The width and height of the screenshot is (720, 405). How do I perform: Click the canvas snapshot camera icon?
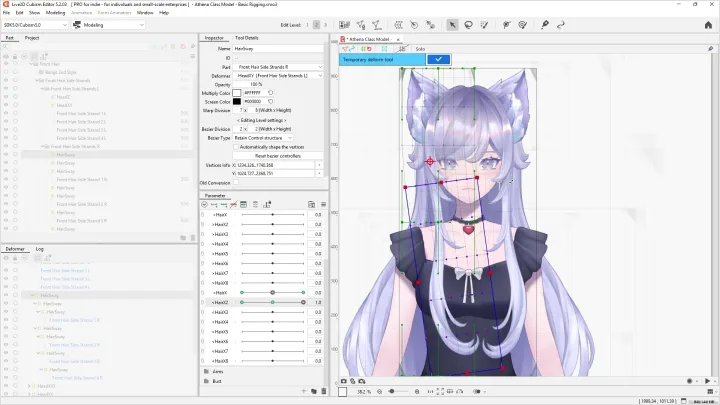pyautogui.click(x=343, y=381)
